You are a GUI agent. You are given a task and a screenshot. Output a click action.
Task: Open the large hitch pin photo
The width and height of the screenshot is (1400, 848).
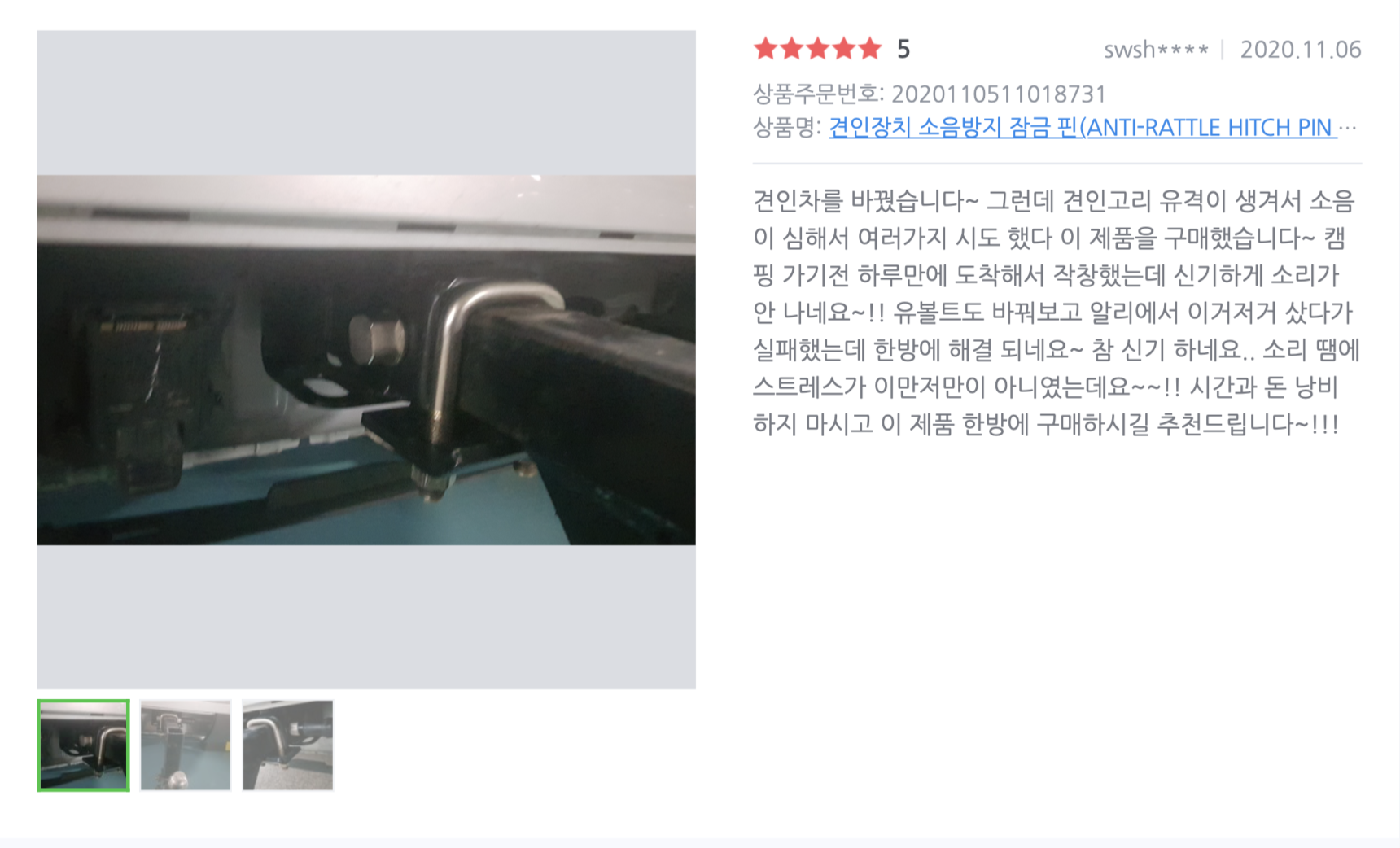366,360
